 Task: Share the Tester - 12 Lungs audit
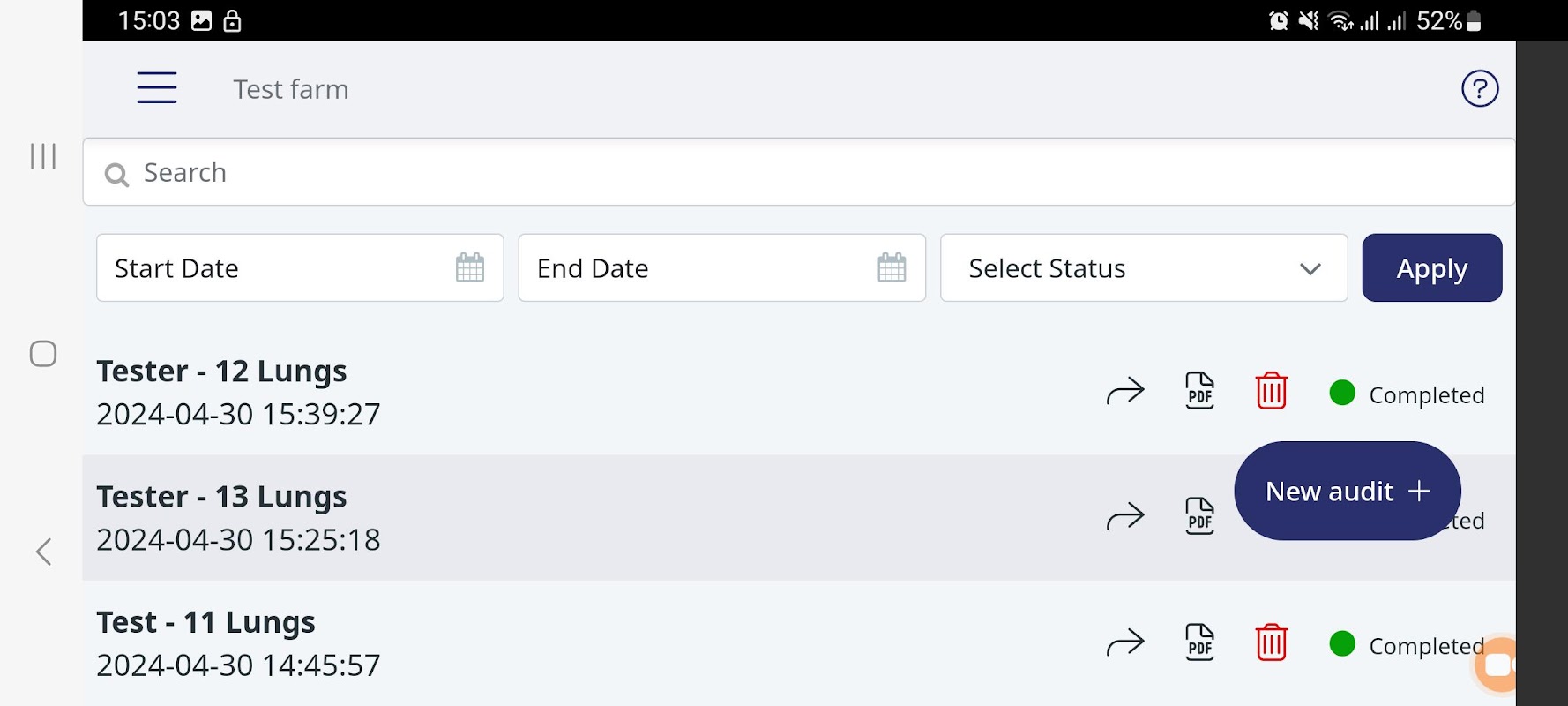pyautogui.click(x=1125, y=391)
